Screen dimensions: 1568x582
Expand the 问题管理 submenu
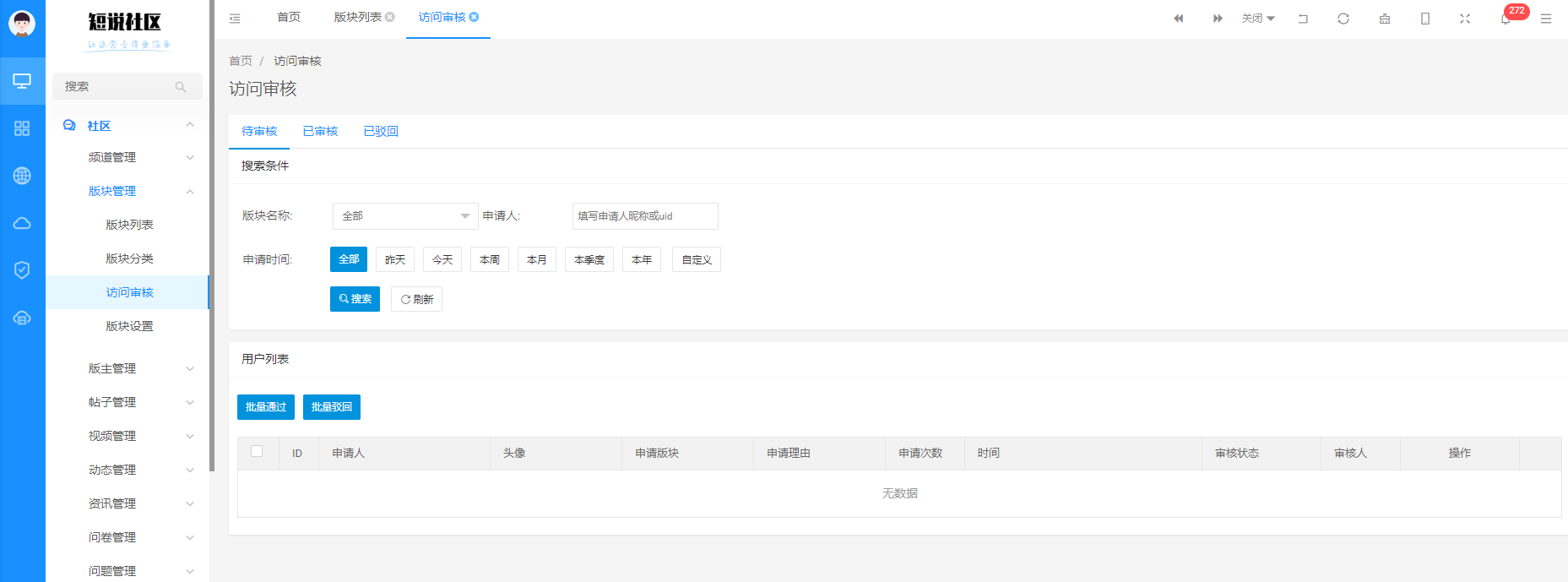[190, 571]
